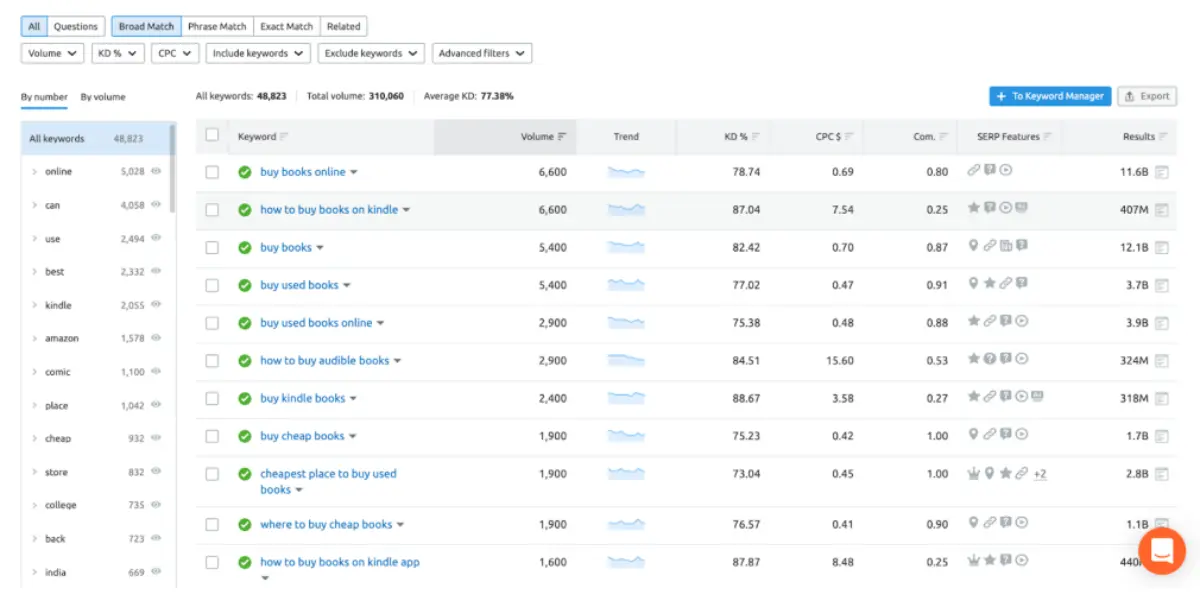The image size is (1200, 600).
Task: Click the KD value 88.67
Action: [746, 398]
